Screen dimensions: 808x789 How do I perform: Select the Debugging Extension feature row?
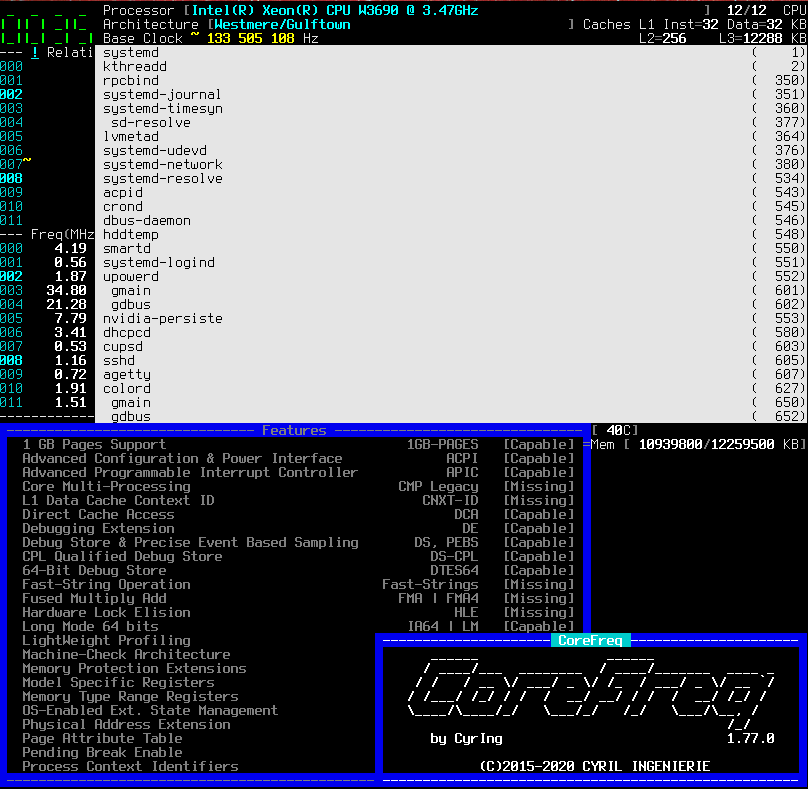tap(298, 528)
